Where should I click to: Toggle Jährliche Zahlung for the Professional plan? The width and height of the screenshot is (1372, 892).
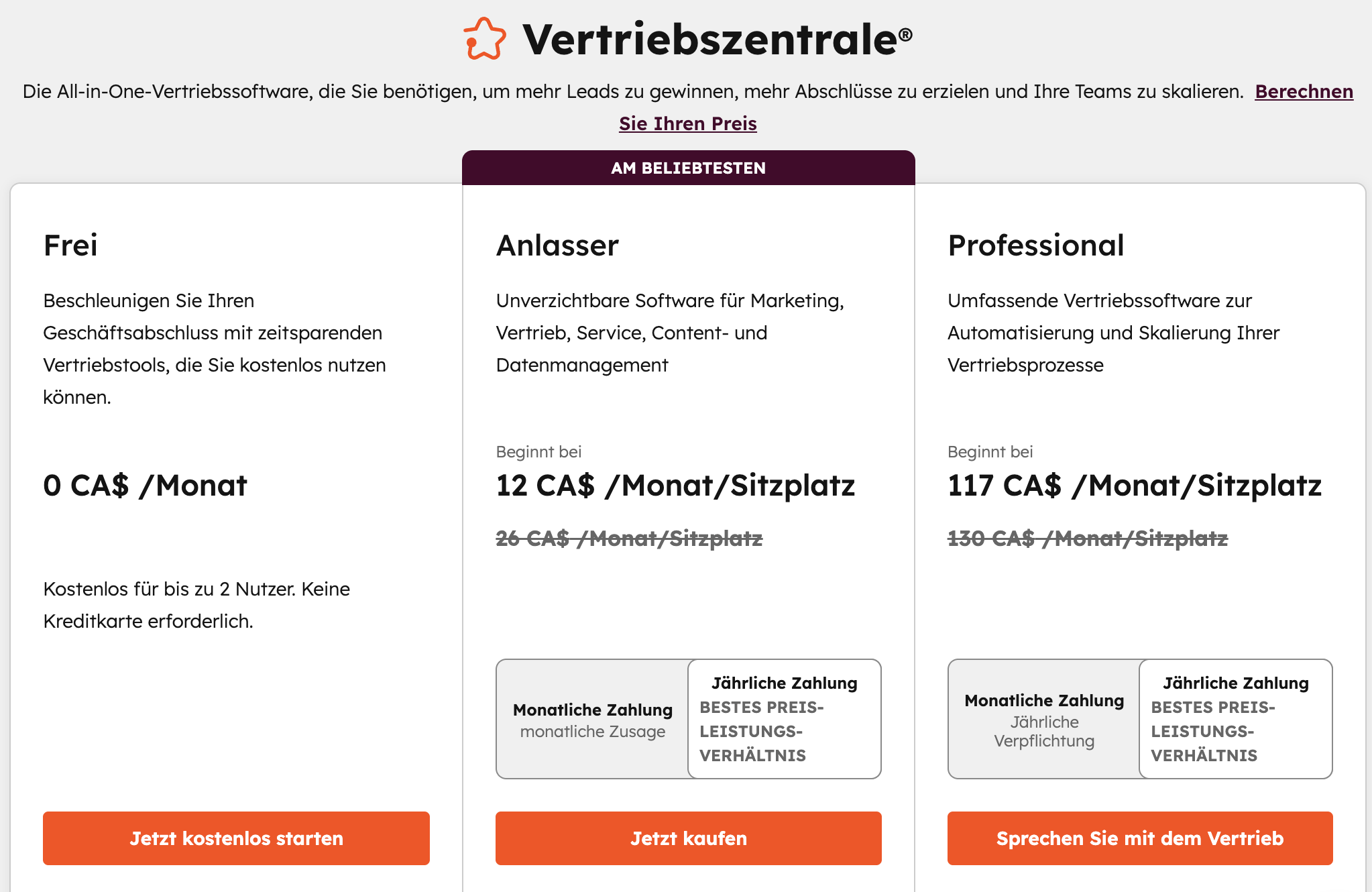(1235, 720)
